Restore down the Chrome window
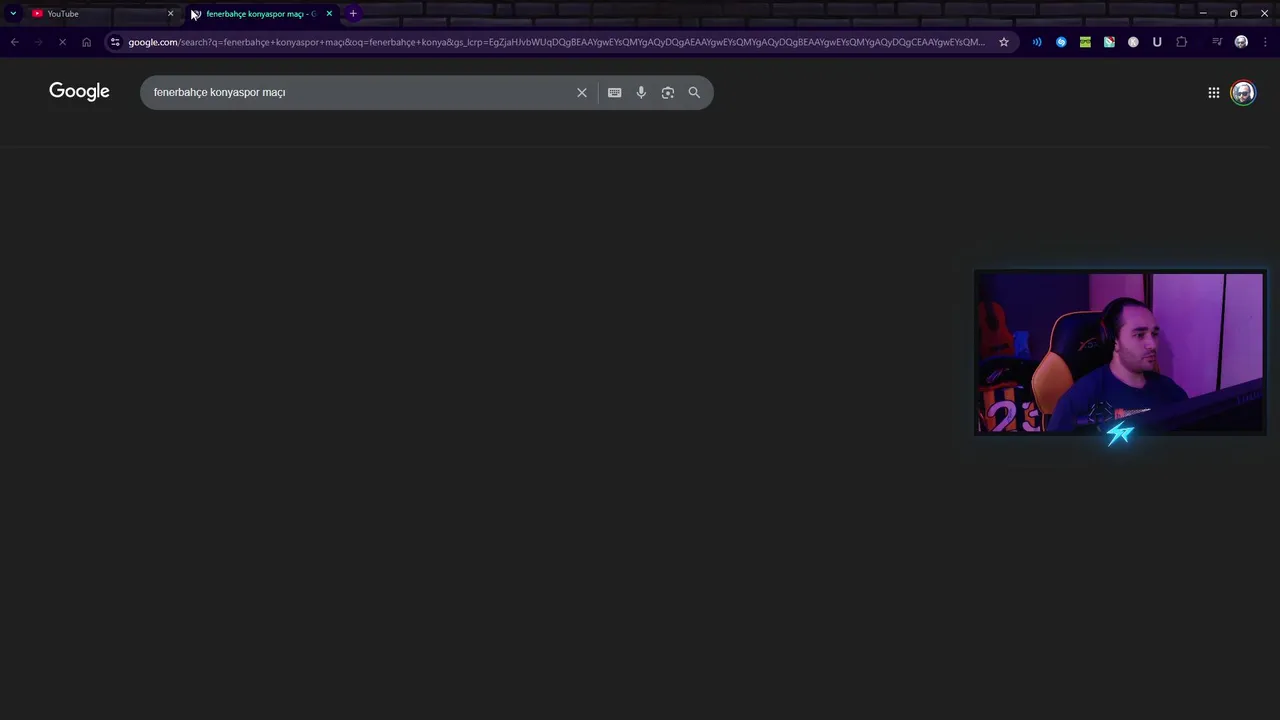 click(x=1233, y=13)
